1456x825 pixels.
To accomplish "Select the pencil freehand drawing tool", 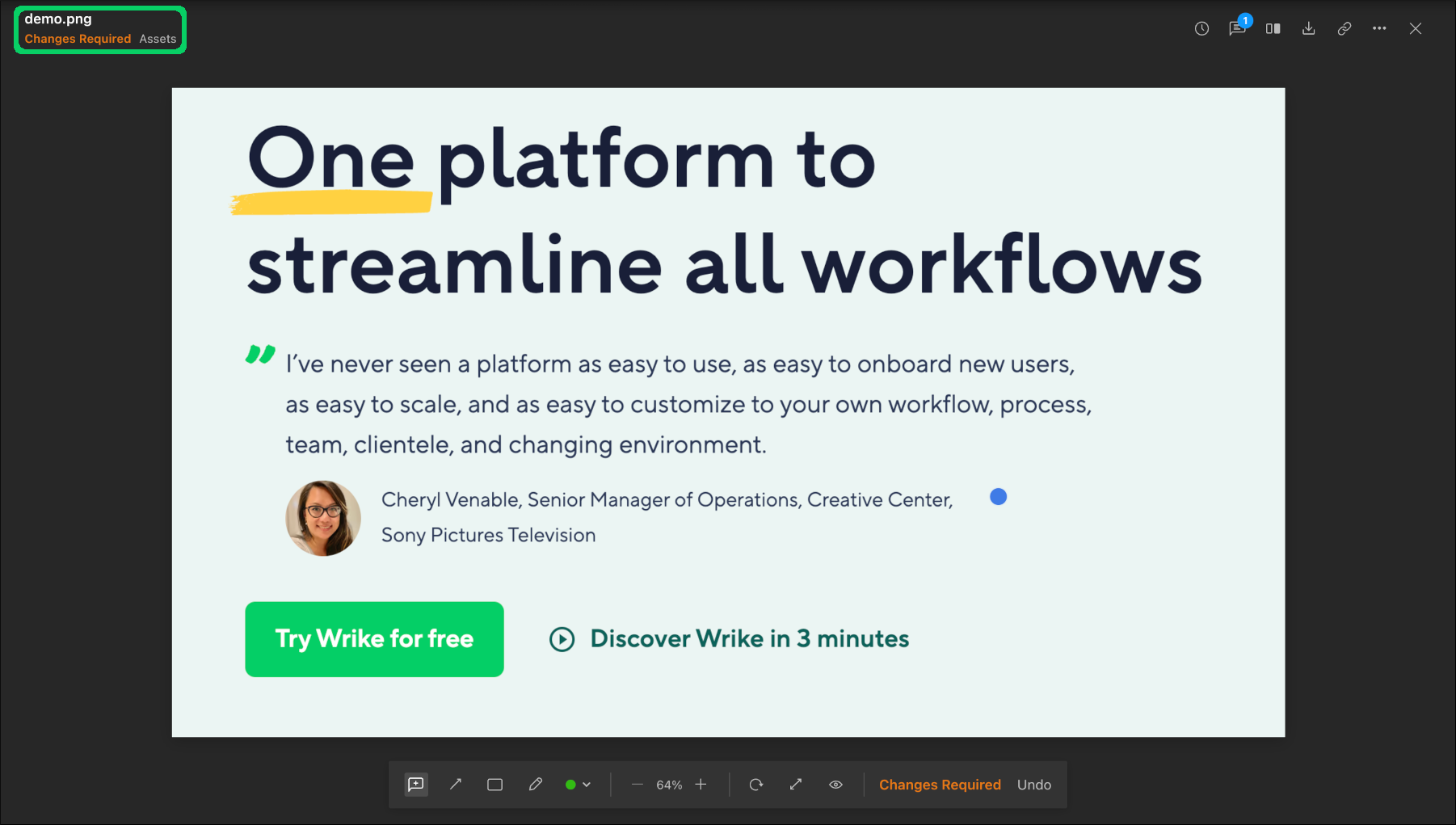I will tap(535, 785).
